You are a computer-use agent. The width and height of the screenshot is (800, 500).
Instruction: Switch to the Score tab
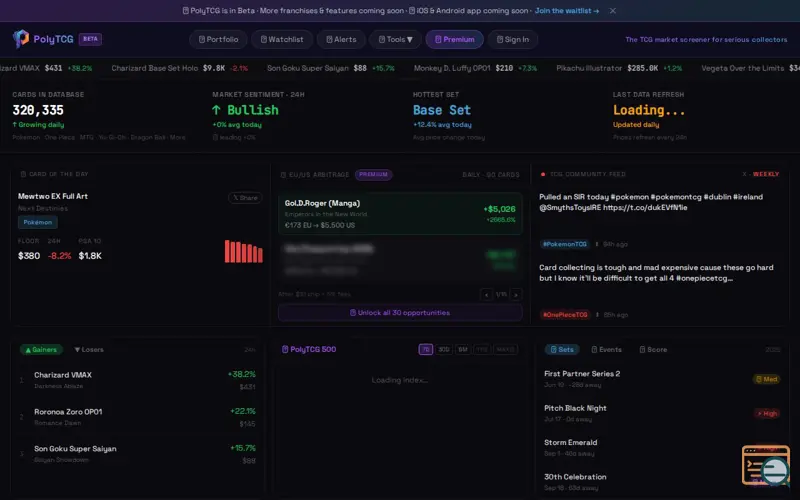(653, 349)
